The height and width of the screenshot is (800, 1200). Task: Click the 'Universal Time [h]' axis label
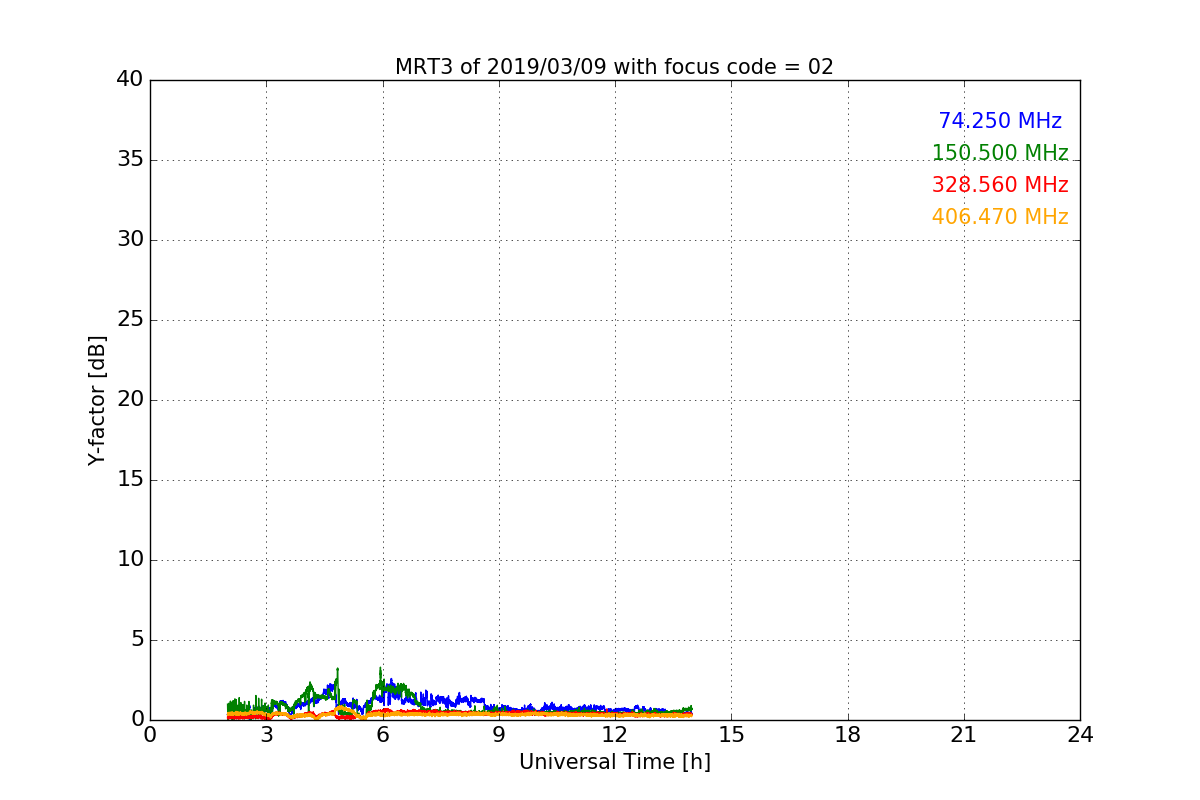click(614, 762)
